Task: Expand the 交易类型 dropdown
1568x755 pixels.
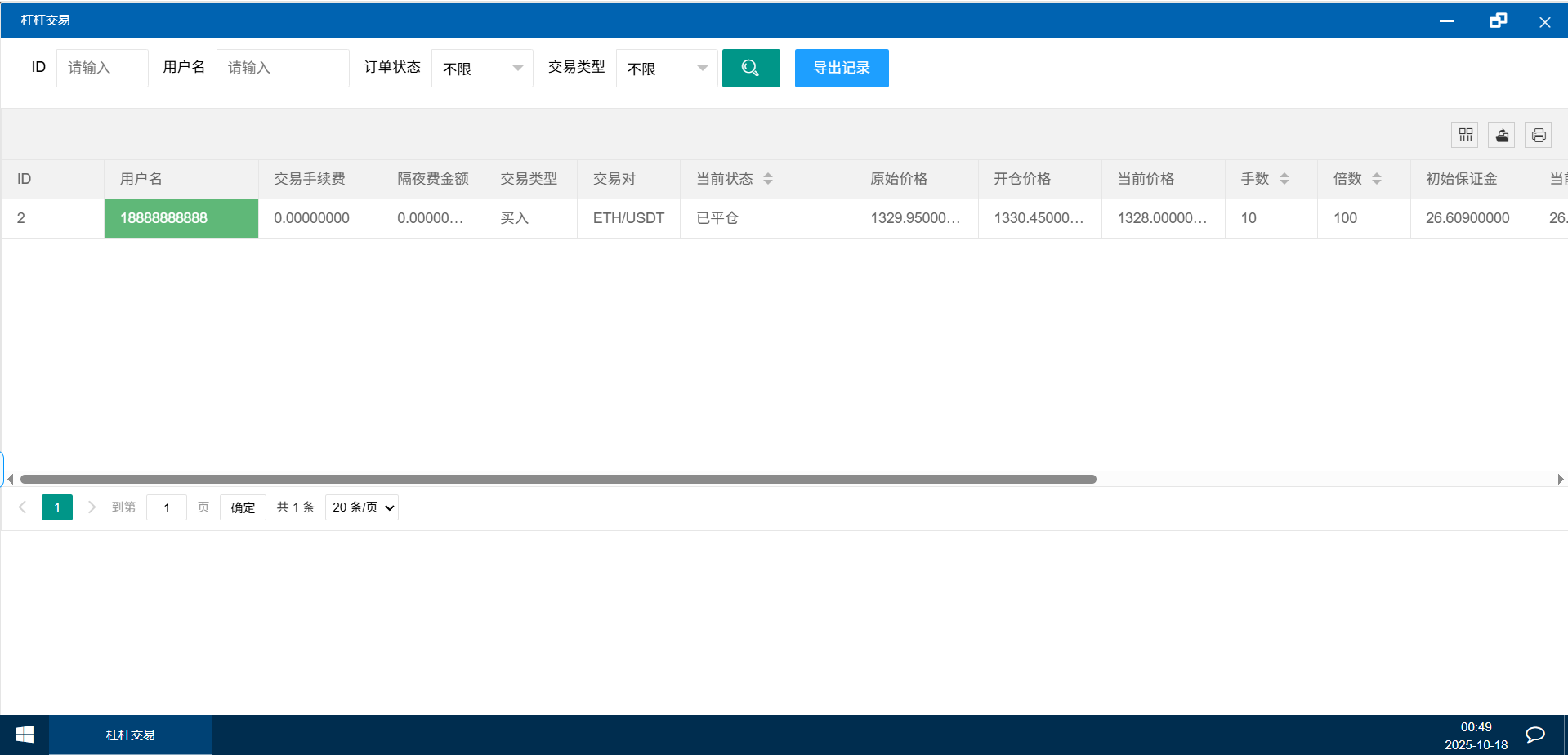Action: pyautogui.click(x=667, y=69)
